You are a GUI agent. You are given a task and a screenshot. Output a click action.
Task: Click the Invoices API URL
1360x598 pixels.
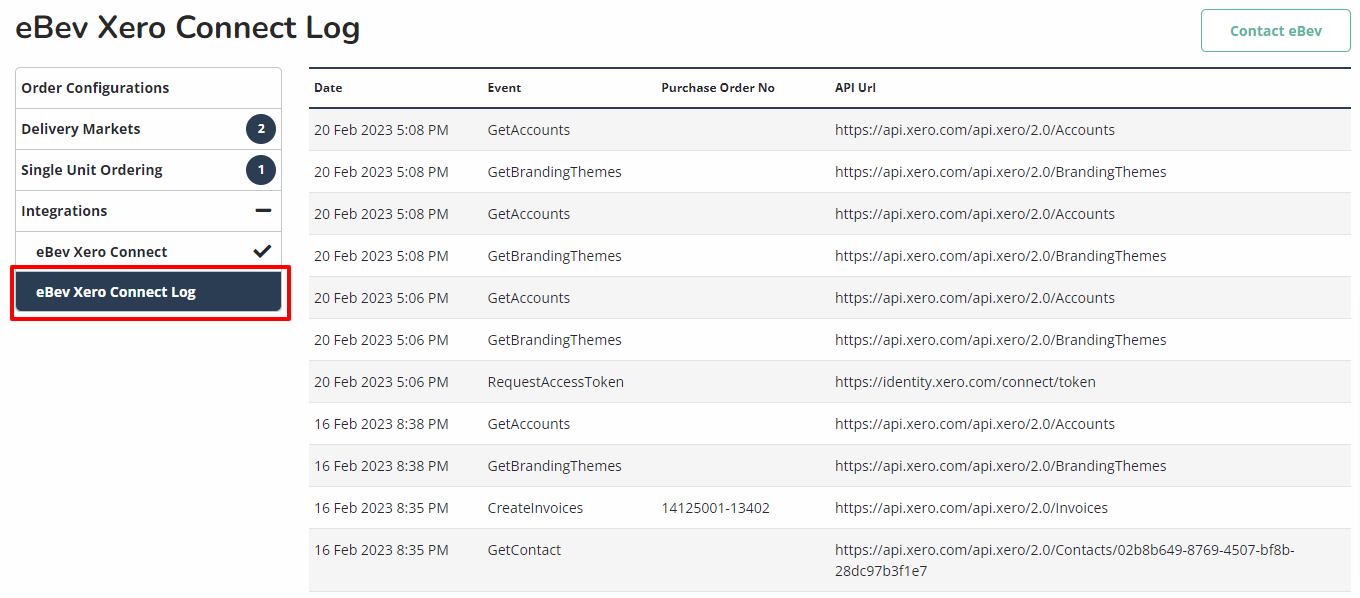click(971, 508)
